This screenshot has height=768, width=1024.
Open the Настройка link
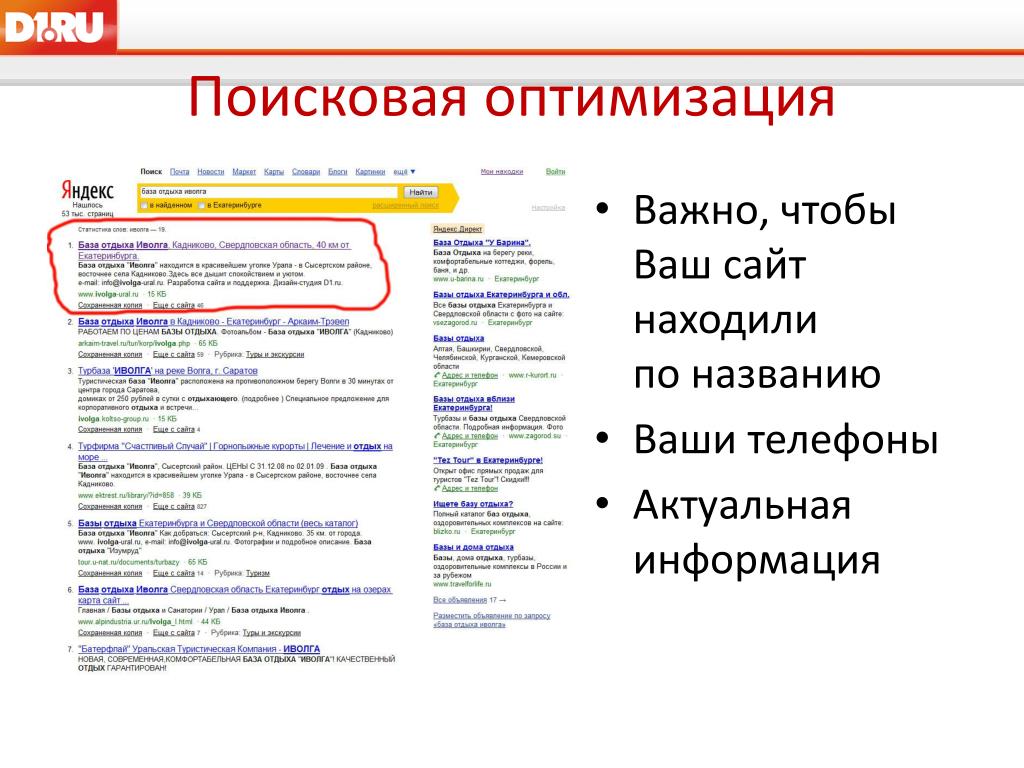pyautogui.click(x=548, y=208)
